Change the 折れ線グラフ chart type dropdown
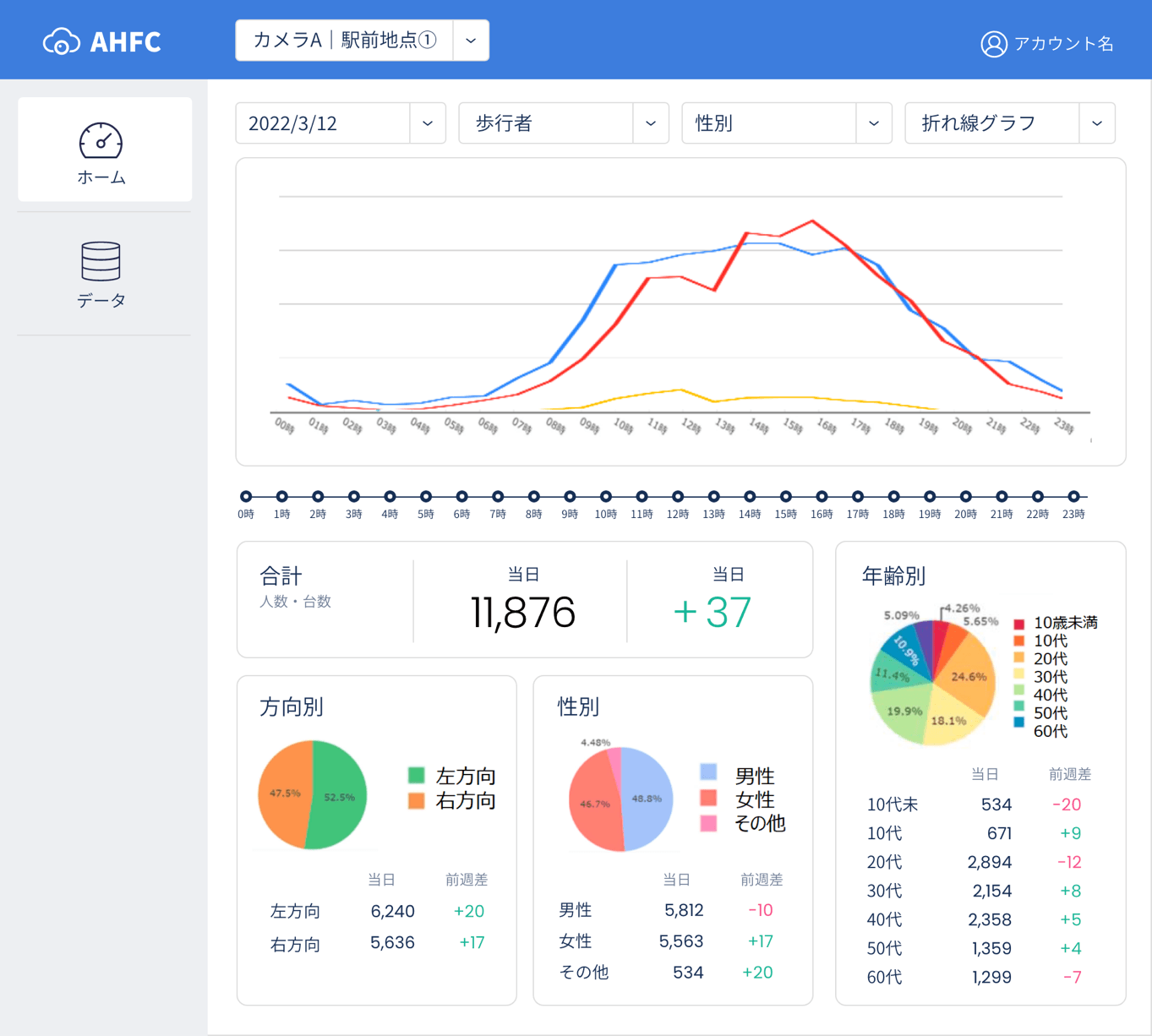 [1096, 123]
